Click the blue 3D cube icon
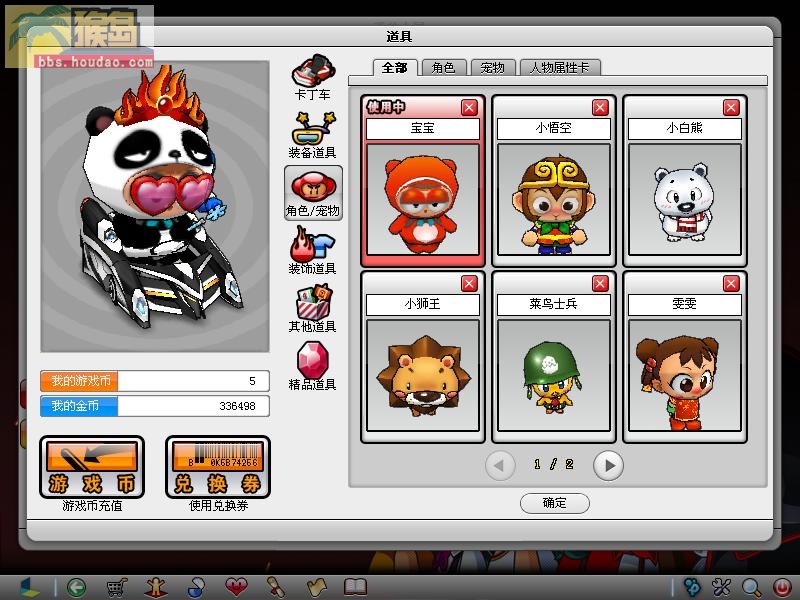This screenshot has height=600, width=800. point(30,587)
